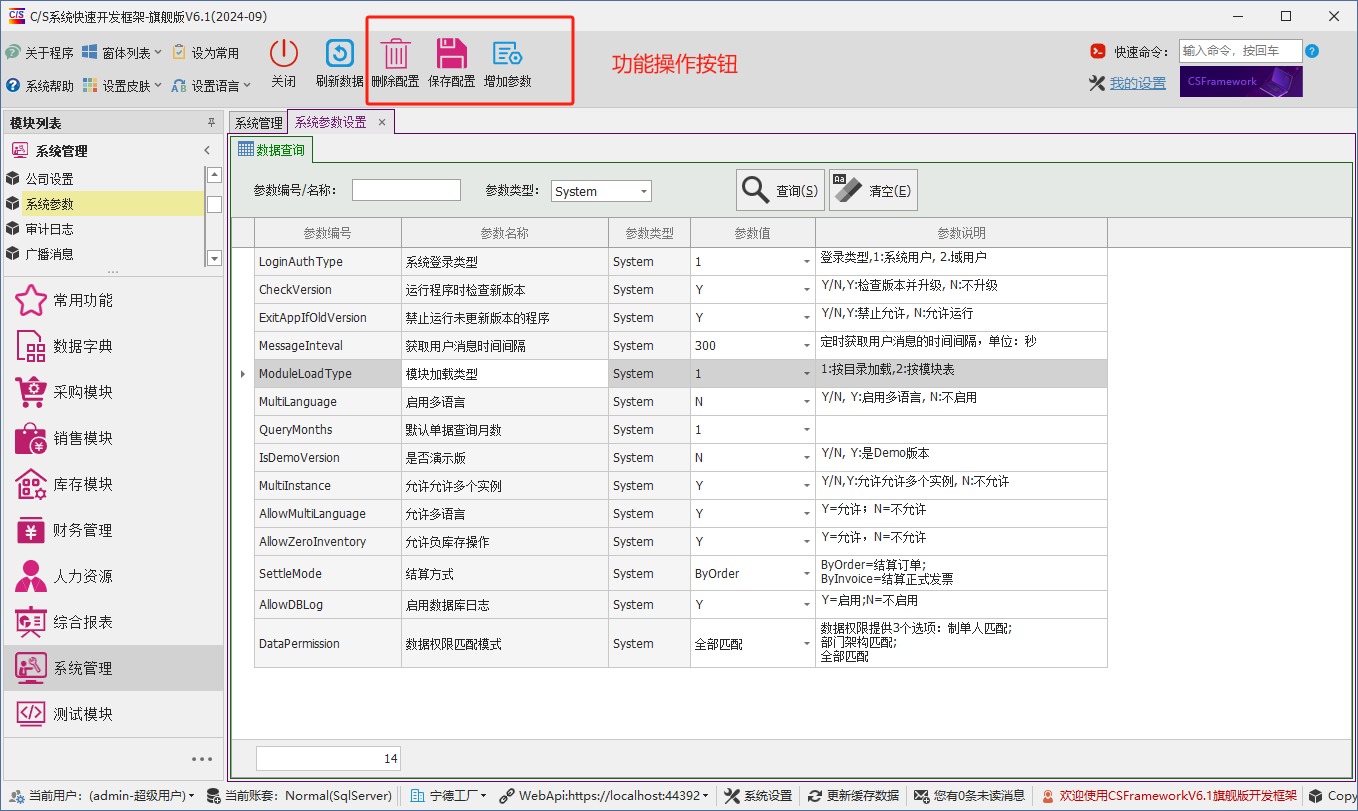Click the sidebar overflow dots

(202, 759)
